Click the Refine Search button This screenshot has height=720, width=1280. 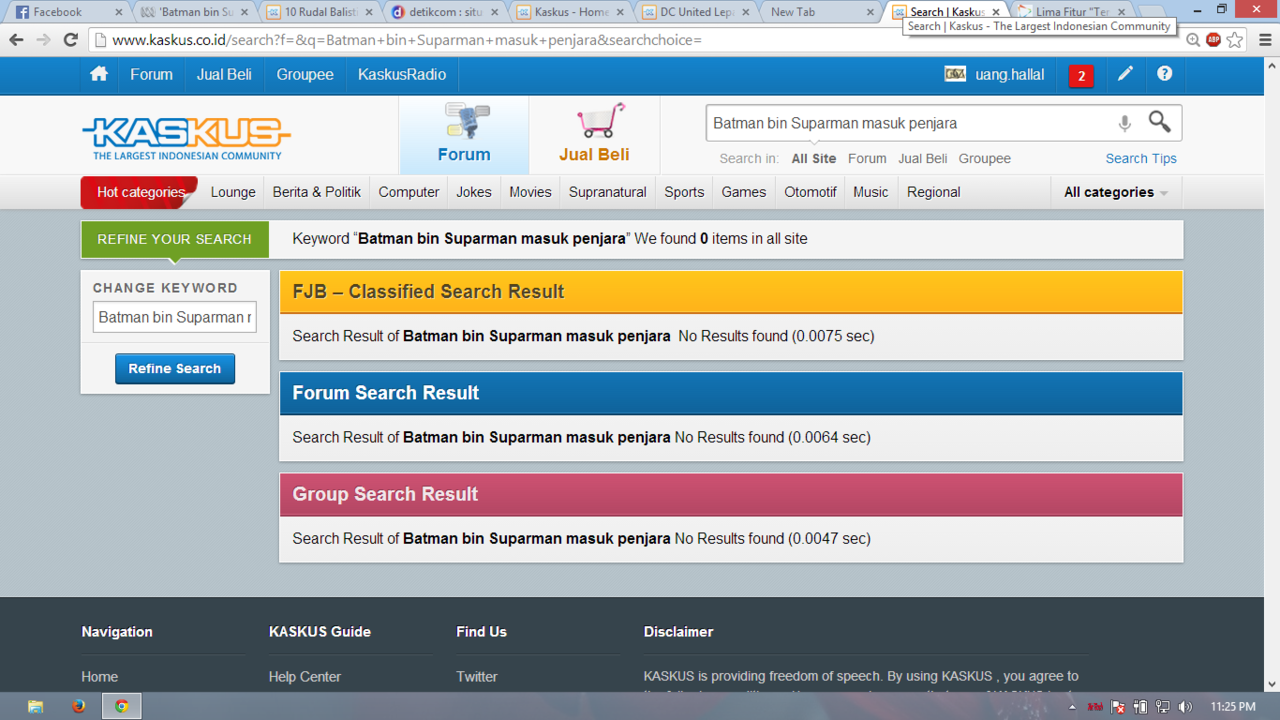coord(175,368)
